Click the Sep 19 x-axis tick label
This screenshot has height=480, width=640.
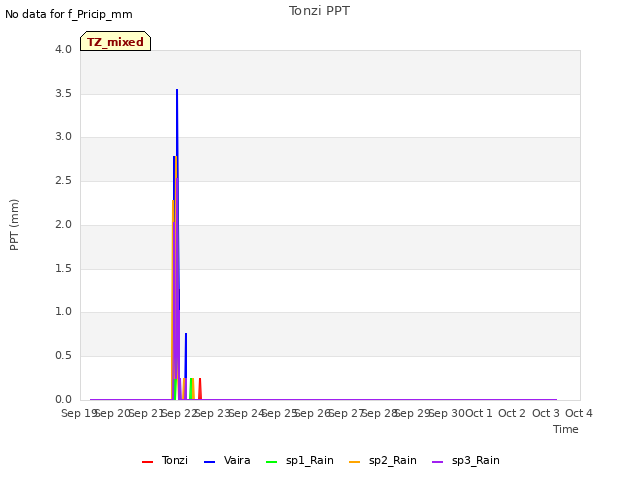click(78, 413)
